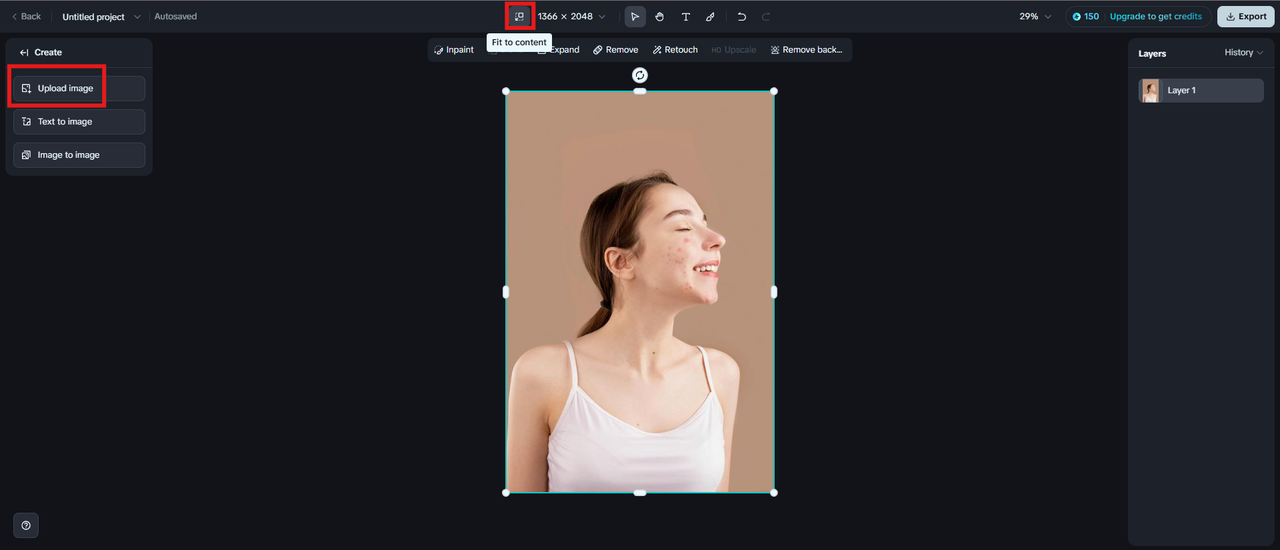Expand the Untitled project name menu
Screen dimensions: 1280x550
pyautogui.click(x=101, y=17)
